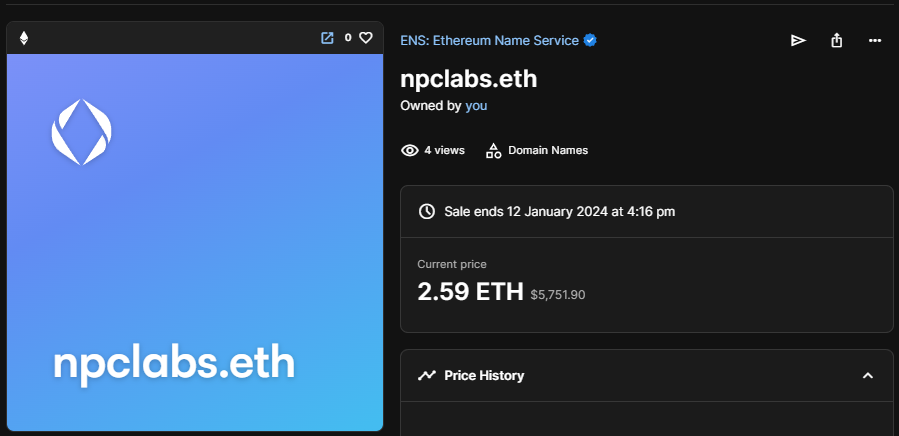Click the Ethereum chain icon above the image
899x436 pixels.
tap(24, 38)
